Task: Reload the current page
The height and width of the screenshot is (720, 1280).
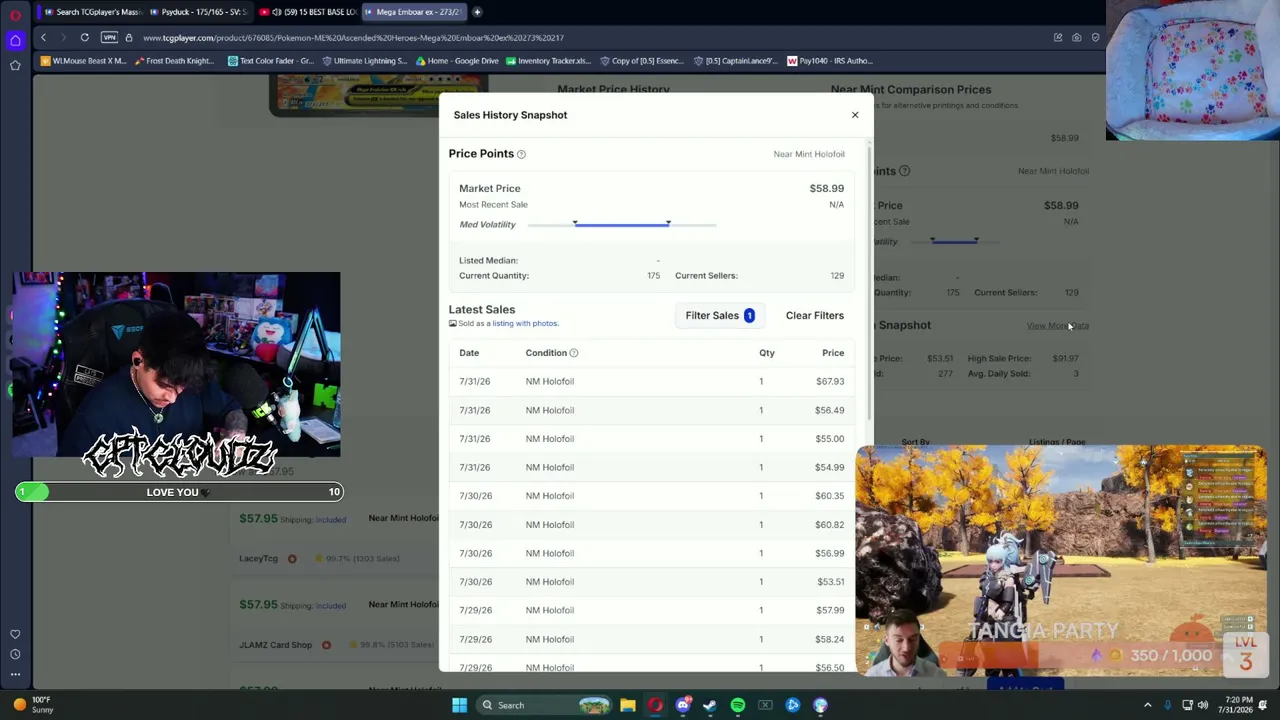Action: pos(85,38)
